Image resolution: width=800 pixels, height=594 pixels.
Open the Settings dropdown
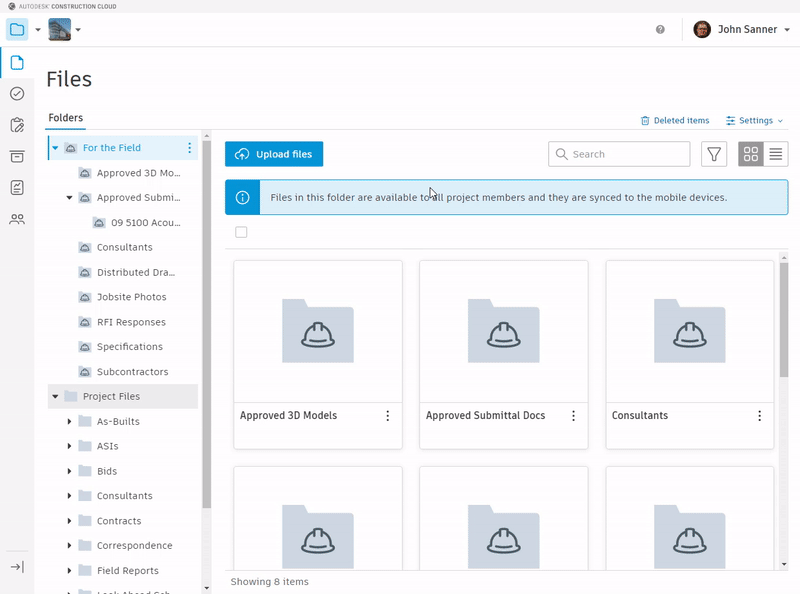click(754, 120)
